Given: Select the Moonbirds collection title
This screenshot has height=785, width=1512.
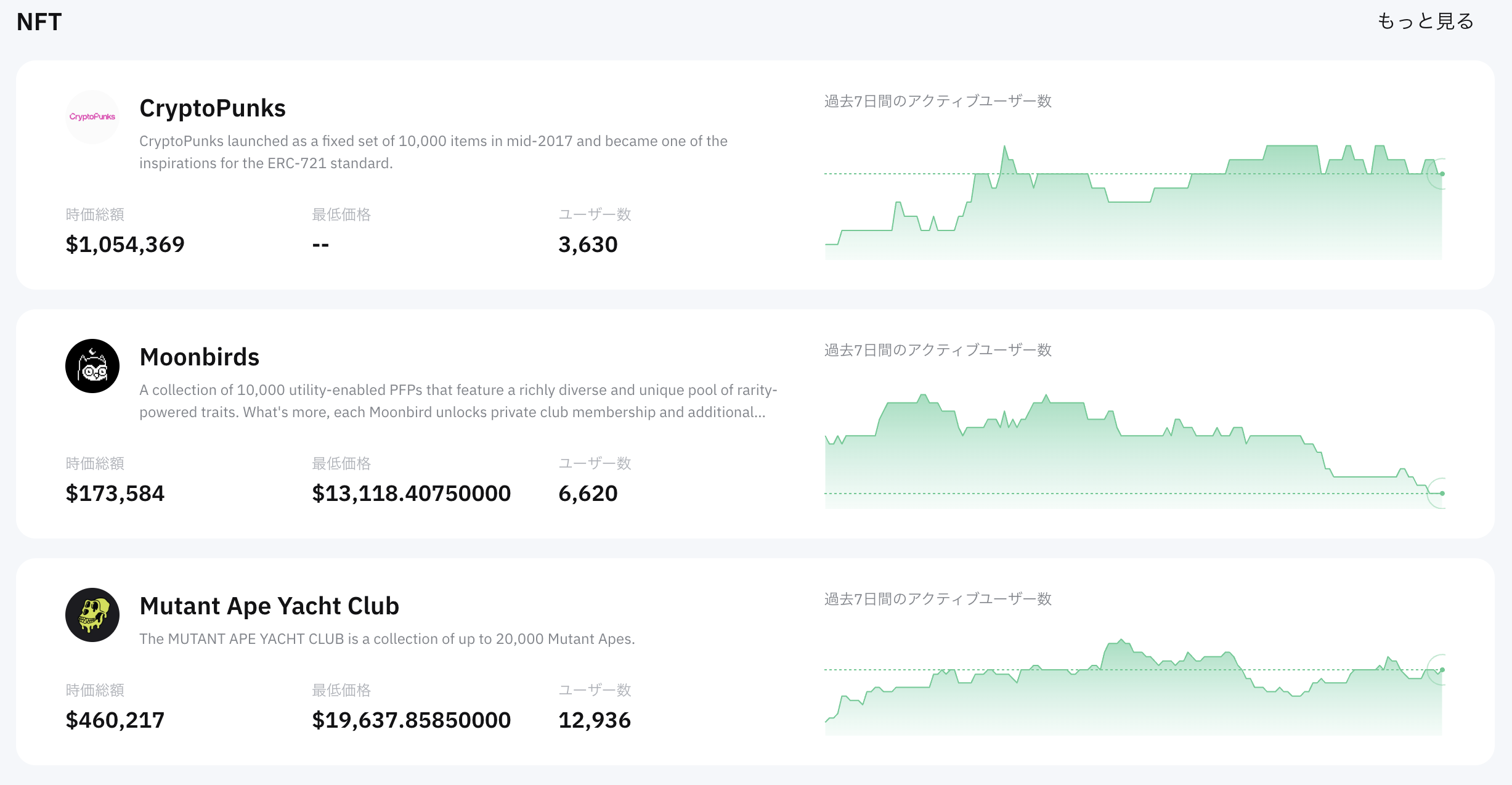Looking at the screenshot, I should (200, 357).
